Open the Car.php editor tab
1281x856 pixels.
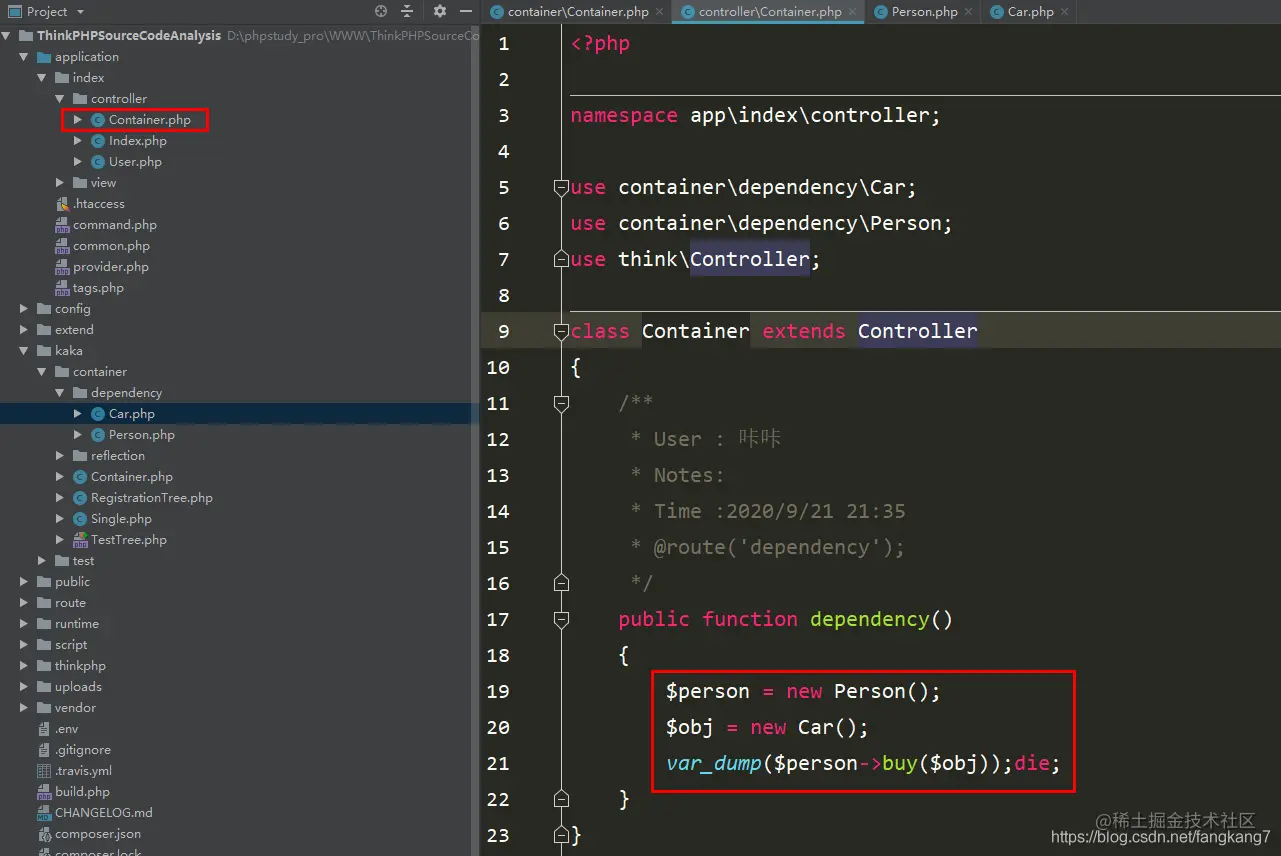pos(1030,12)
